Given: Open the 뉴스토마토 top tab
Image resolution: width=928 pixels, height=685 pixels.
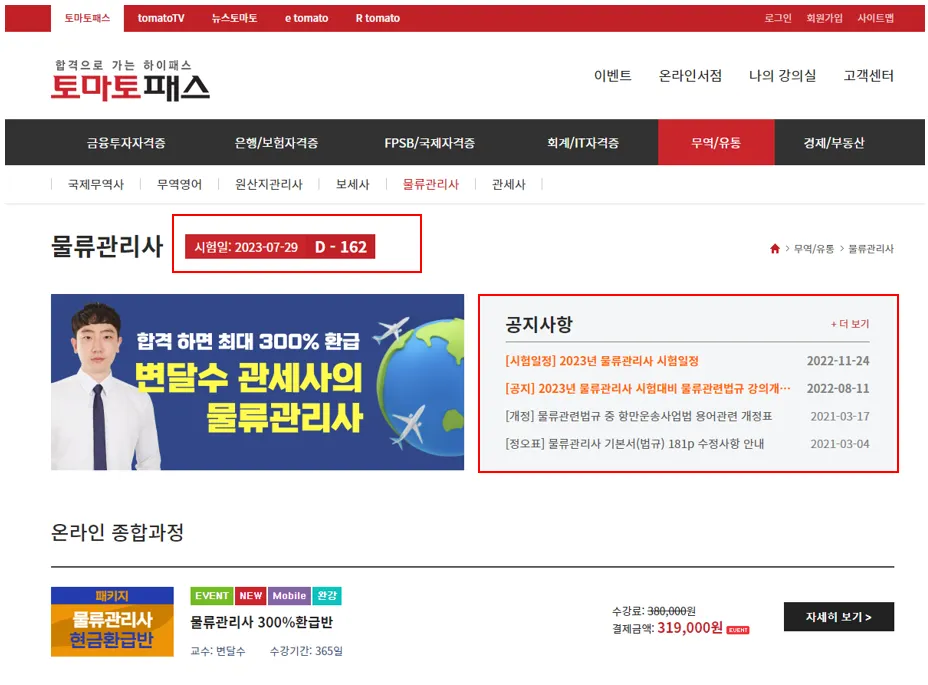Looking at the screenshot, I should tap(234, 18).
